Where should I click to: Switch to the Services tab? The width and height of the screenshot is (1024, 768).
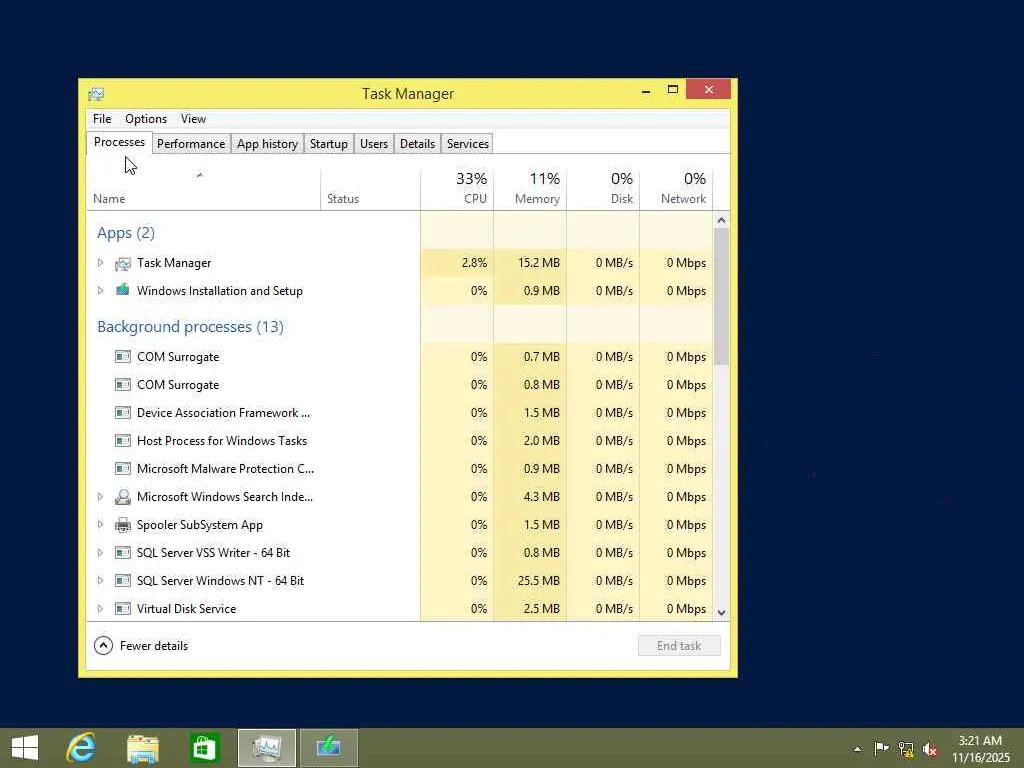(x=468, y=144)
